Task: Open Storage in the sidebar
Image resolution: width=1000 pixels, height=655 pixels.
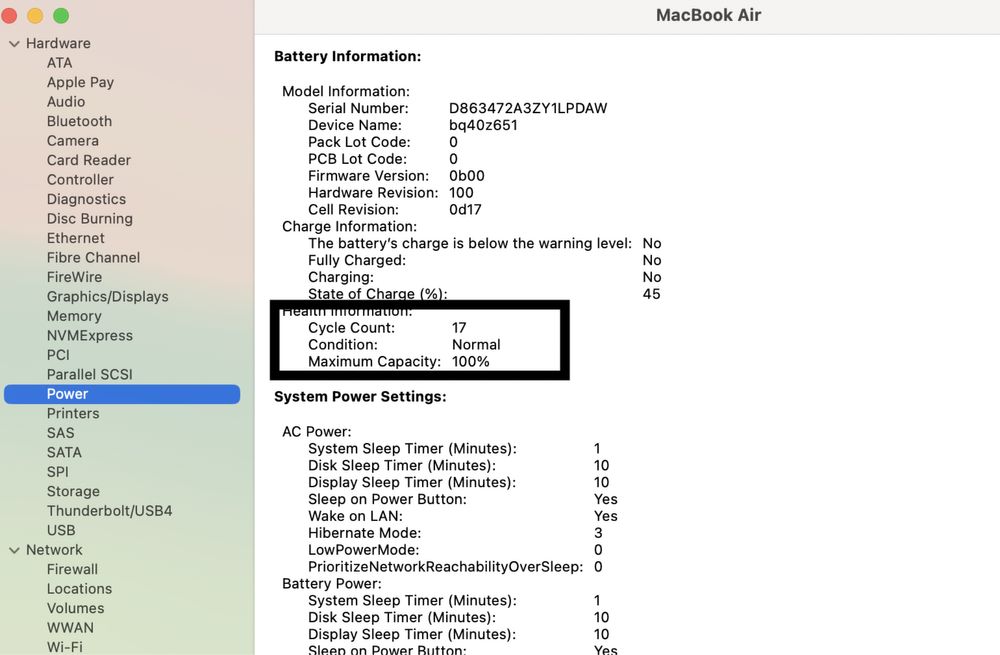Action: (x=73, y=492)
